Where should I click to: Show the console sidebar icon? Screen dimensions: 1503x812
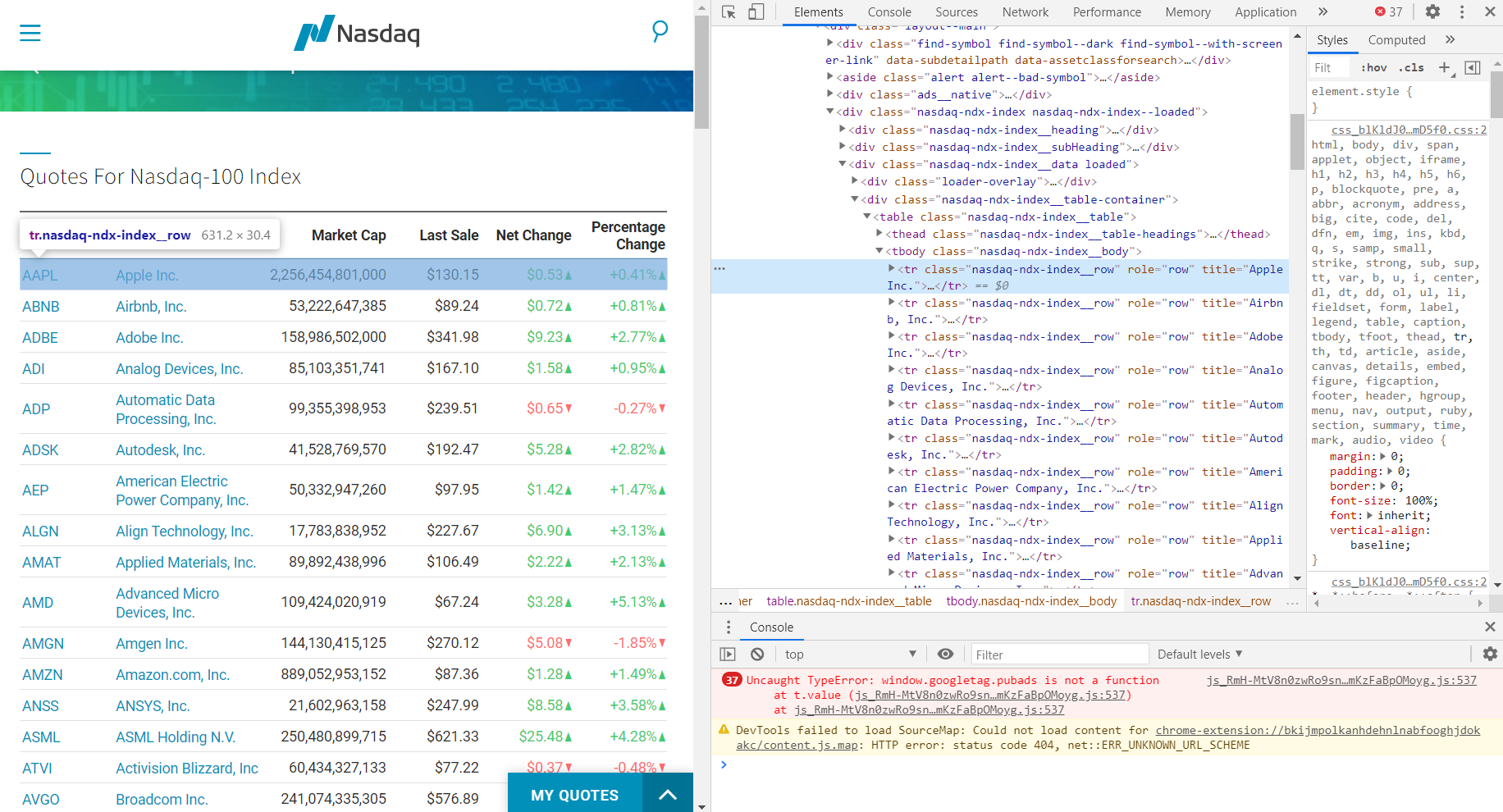point(728,655)
